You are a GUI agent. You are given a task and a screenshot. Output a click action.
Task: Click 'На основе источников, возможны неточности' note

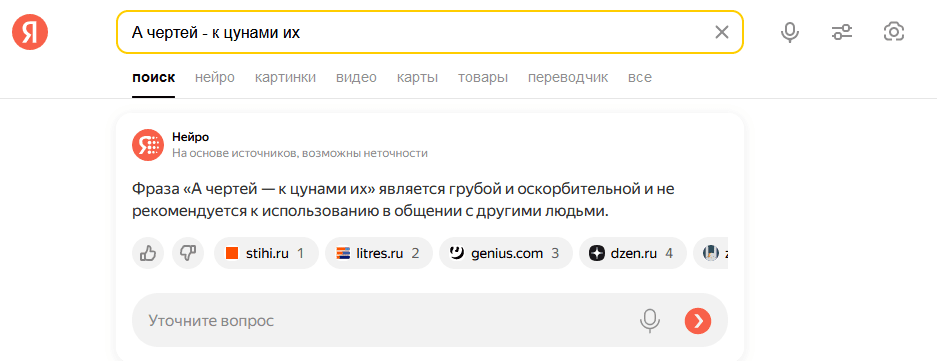300,154
